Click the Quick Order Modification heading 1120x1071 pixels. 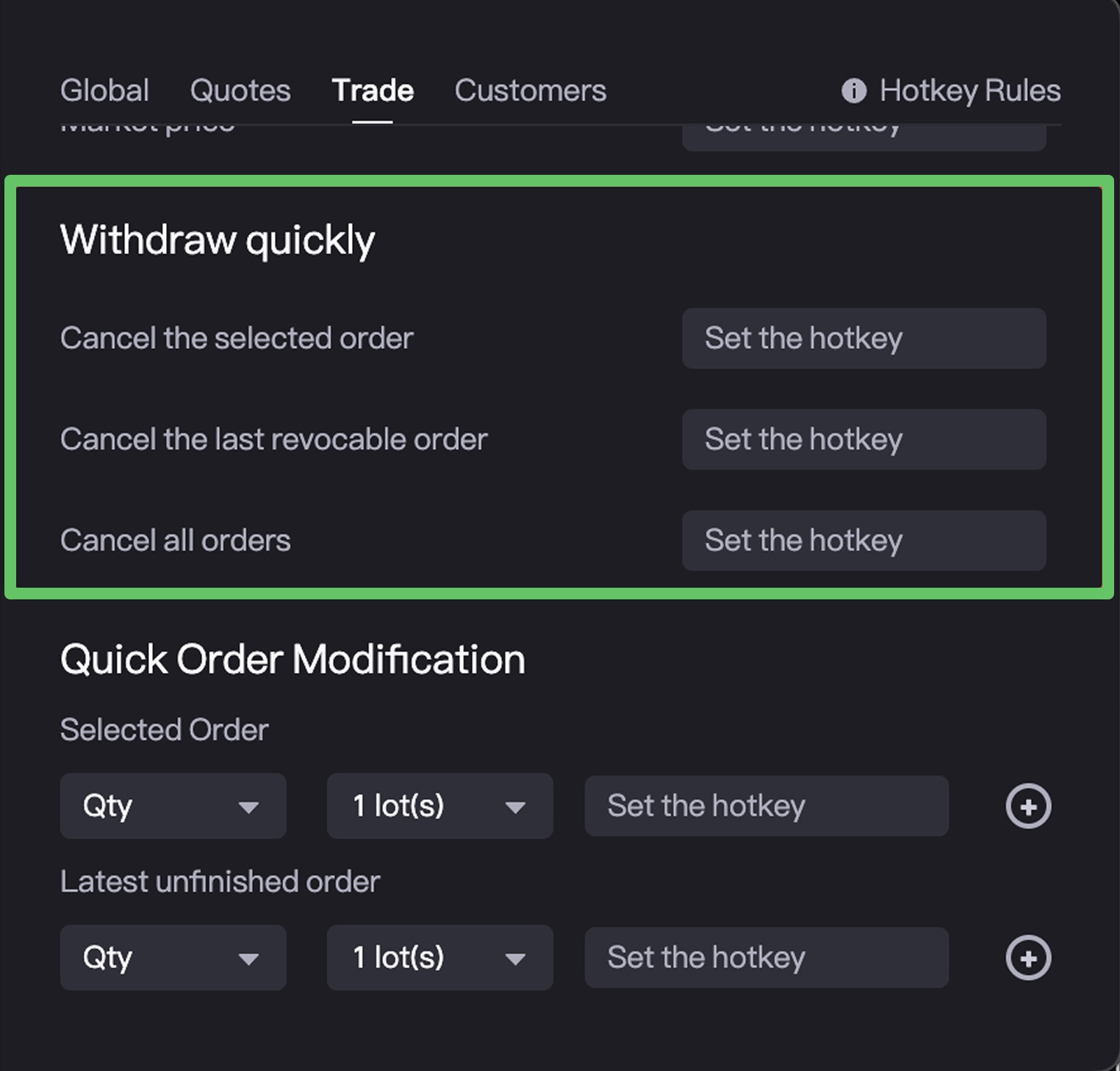coord(292,659)
